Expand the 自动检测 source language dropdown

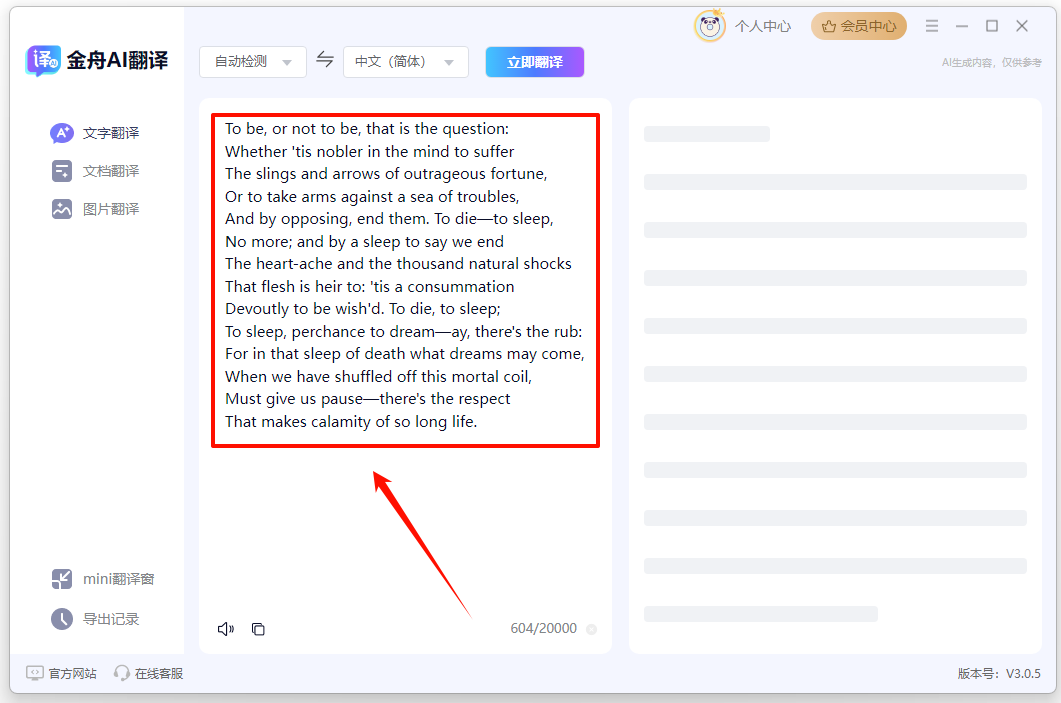[x=253, y=62]
